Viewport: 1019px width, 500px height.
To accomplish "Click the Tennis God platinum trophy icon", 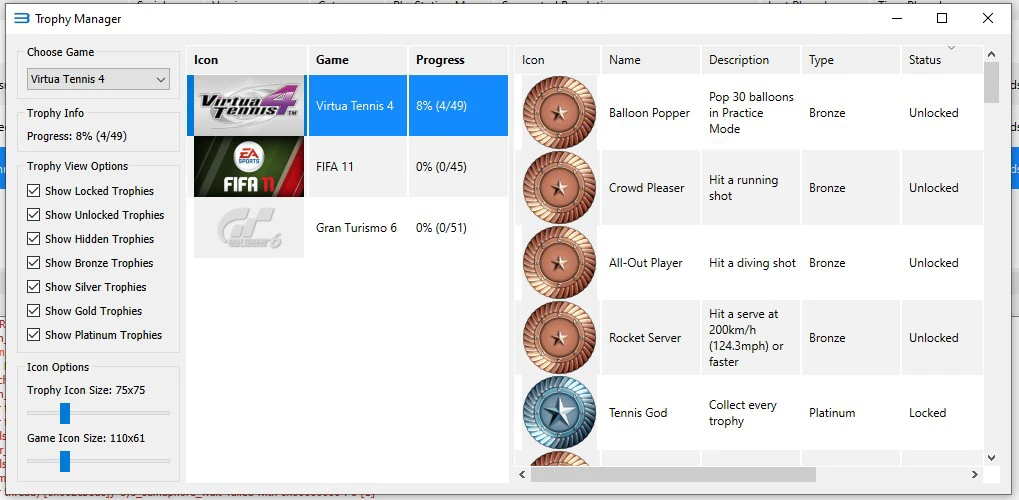I will tap(559, 413).
